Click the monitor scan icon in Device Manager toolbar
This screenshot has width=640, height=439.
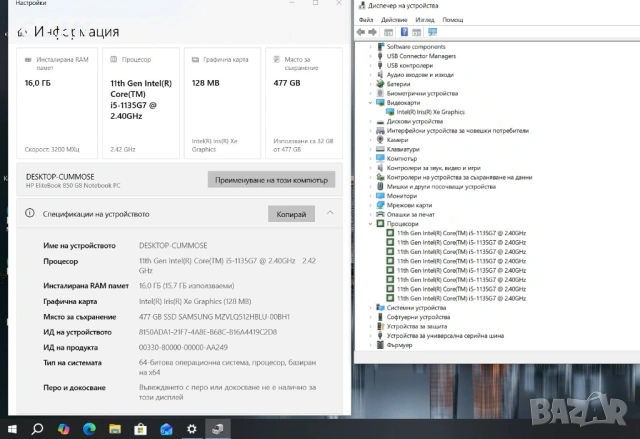432,32
